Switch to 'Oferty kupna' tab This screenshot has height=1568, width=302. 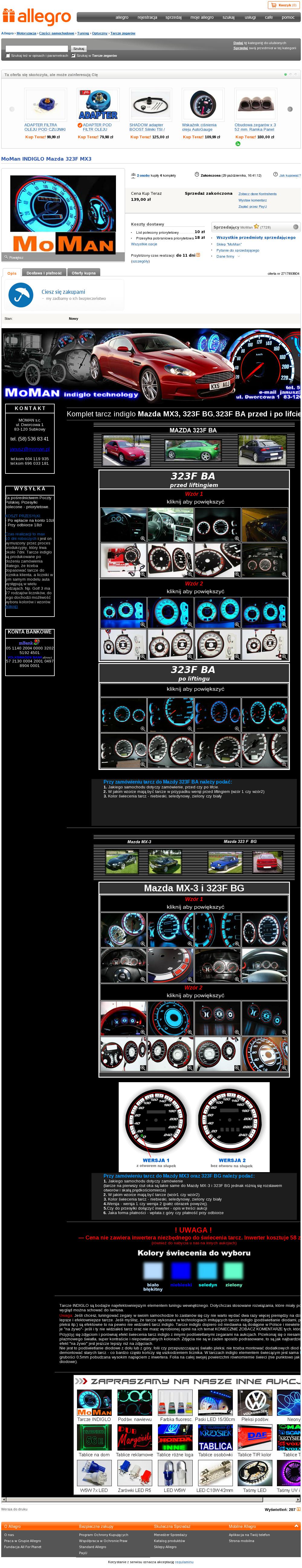83,273
